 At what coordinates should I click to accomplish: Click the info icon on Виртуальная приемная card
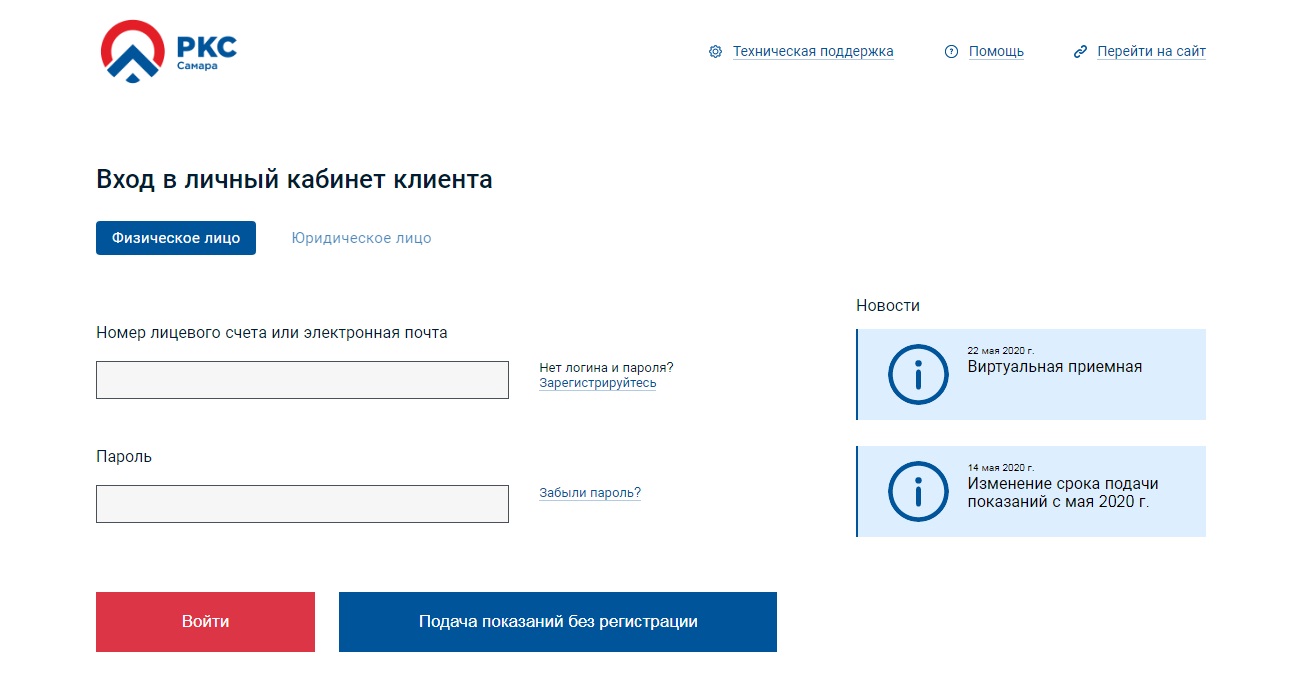point(918,374)
